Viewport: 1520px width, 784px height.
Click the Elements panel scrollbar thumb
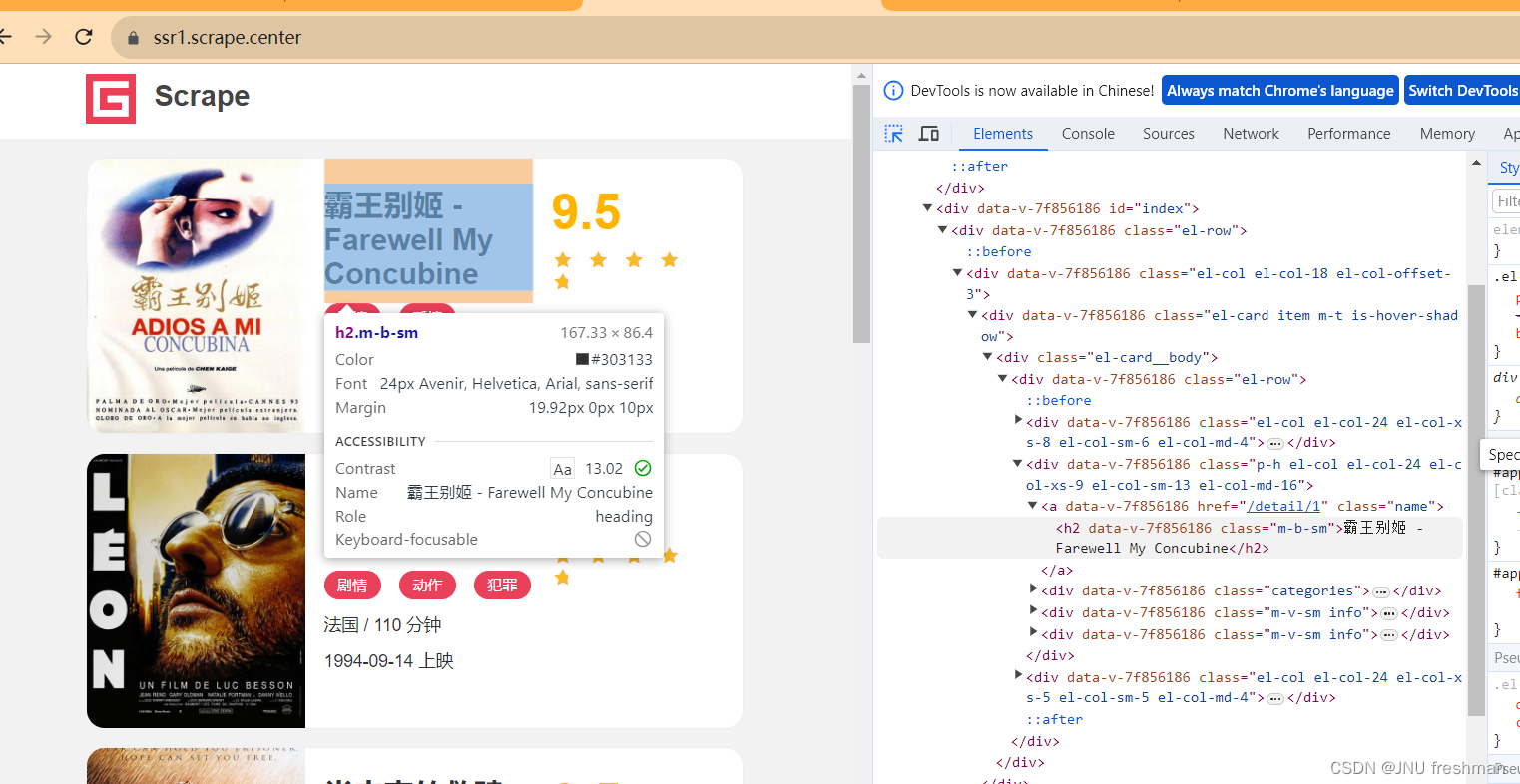1476,500
